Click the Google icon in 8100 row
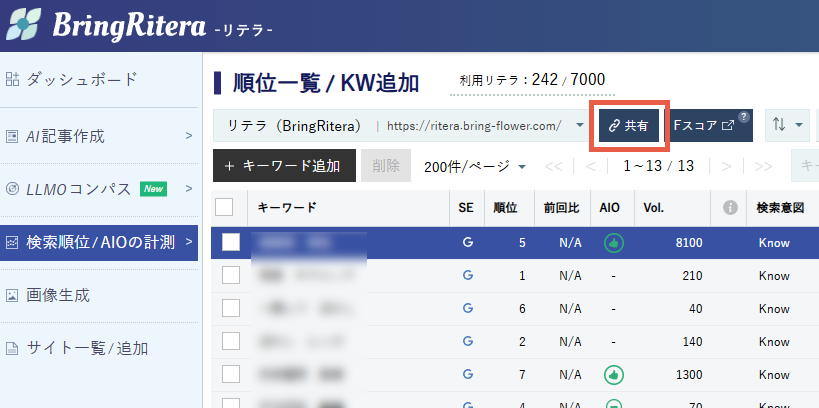The width and height of the screenshot is (819, 408). 467,242
